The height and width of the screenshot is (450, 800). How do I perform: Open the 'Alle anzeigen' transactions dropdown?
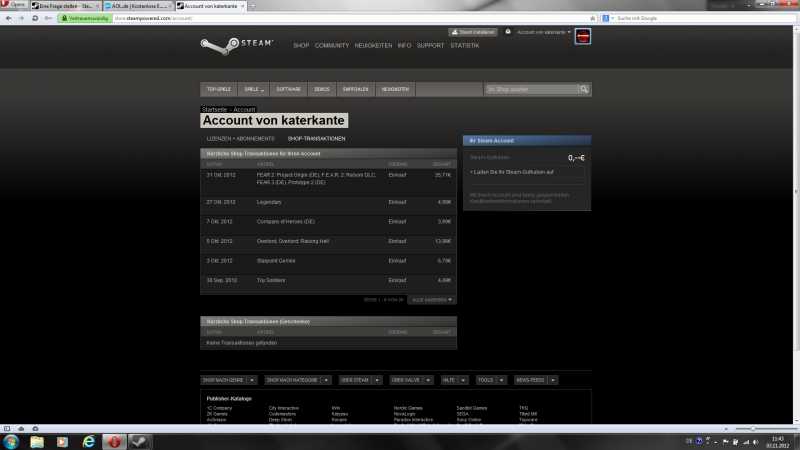point(432,300)
